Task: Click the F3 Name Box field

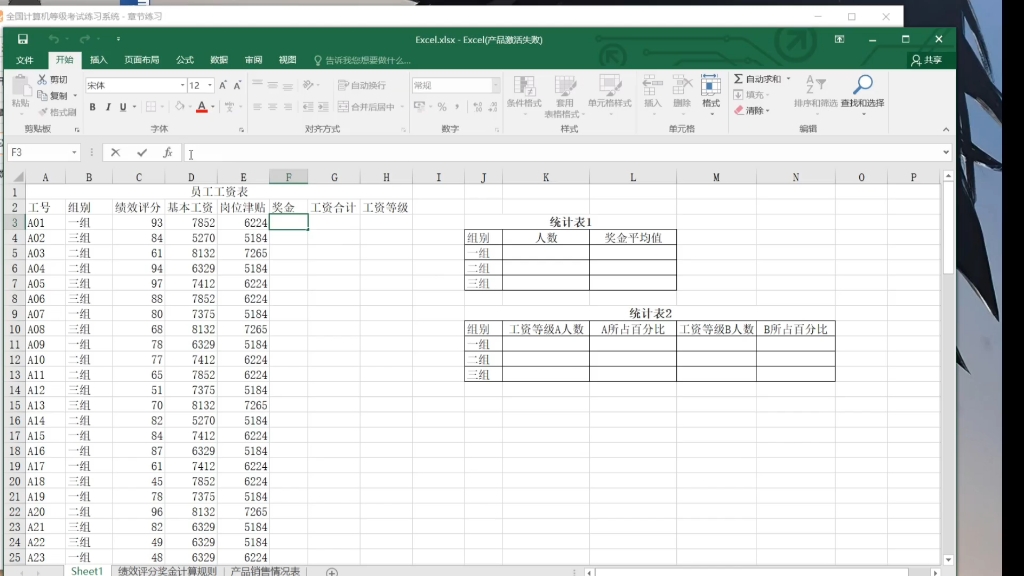Action: [35, 153]
